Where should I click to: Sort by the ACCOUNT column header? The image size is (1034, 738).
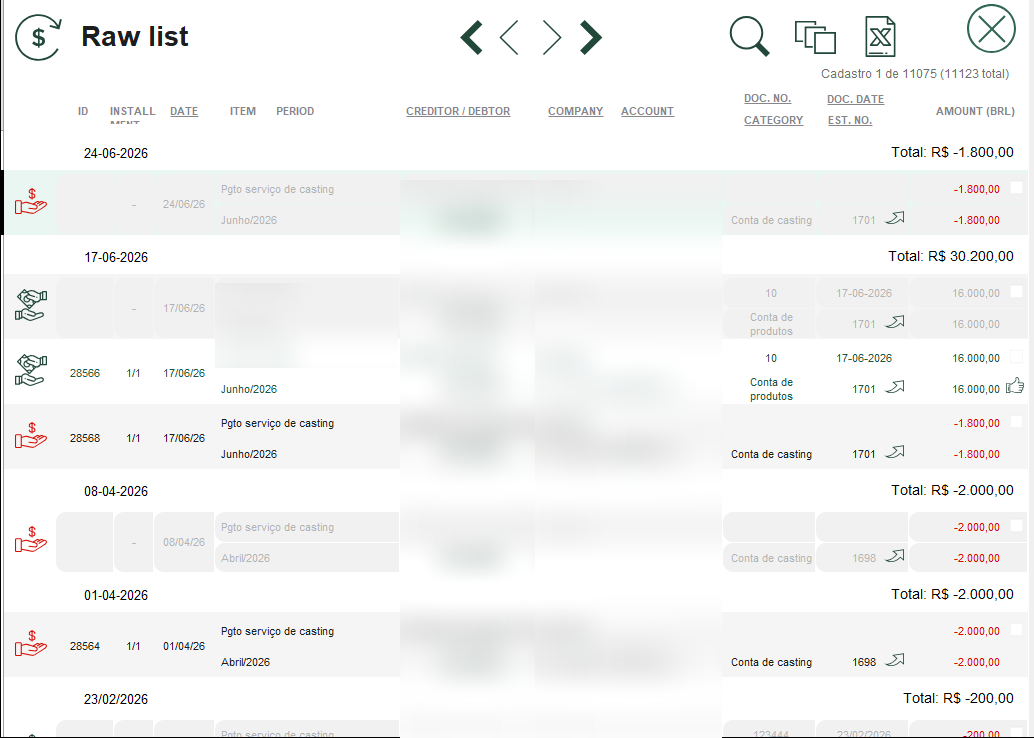click(x=648, y=111)
